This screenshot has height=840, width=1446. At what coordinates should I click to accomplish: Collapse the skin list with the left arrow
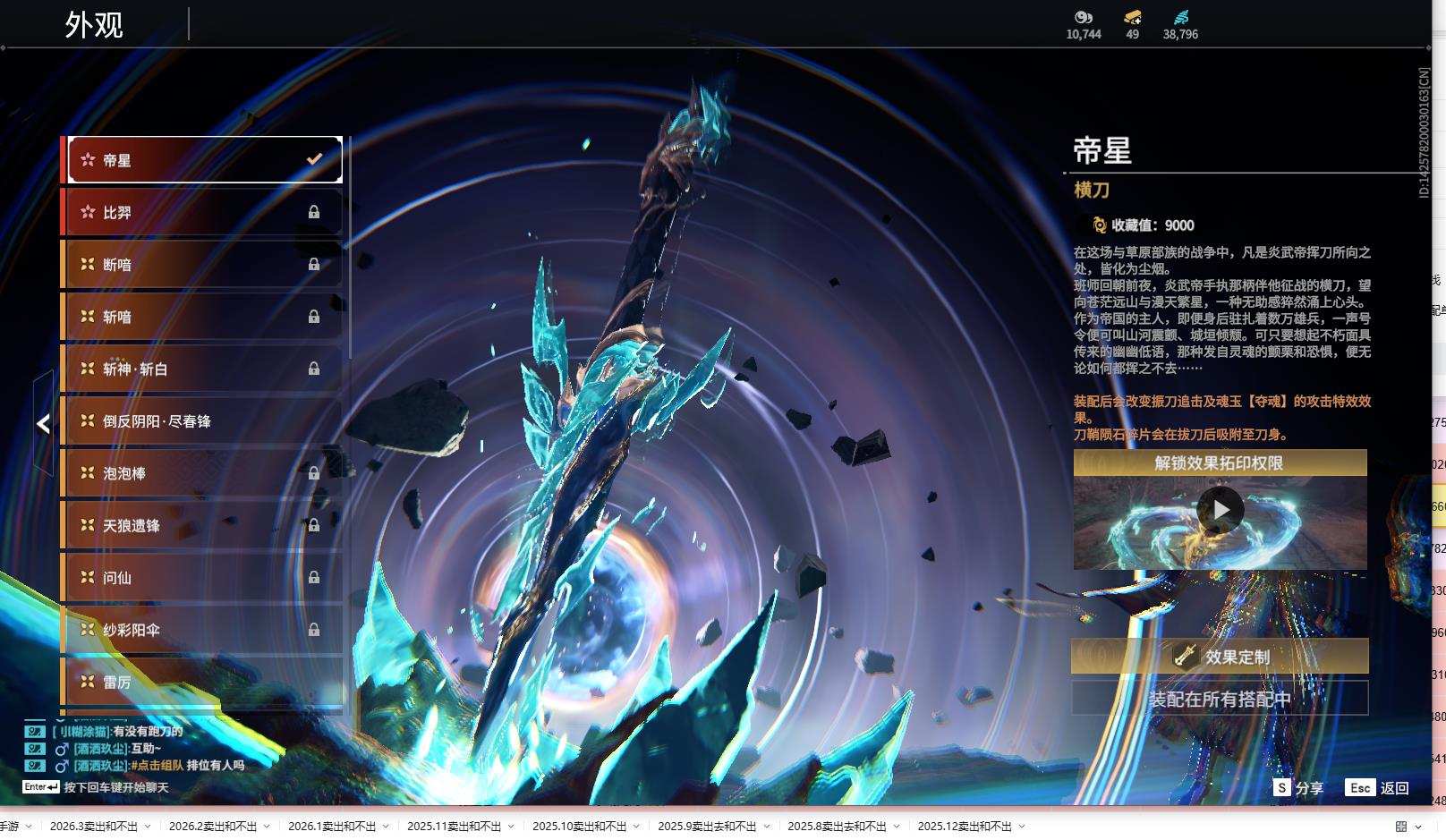[x=43, y=424]
